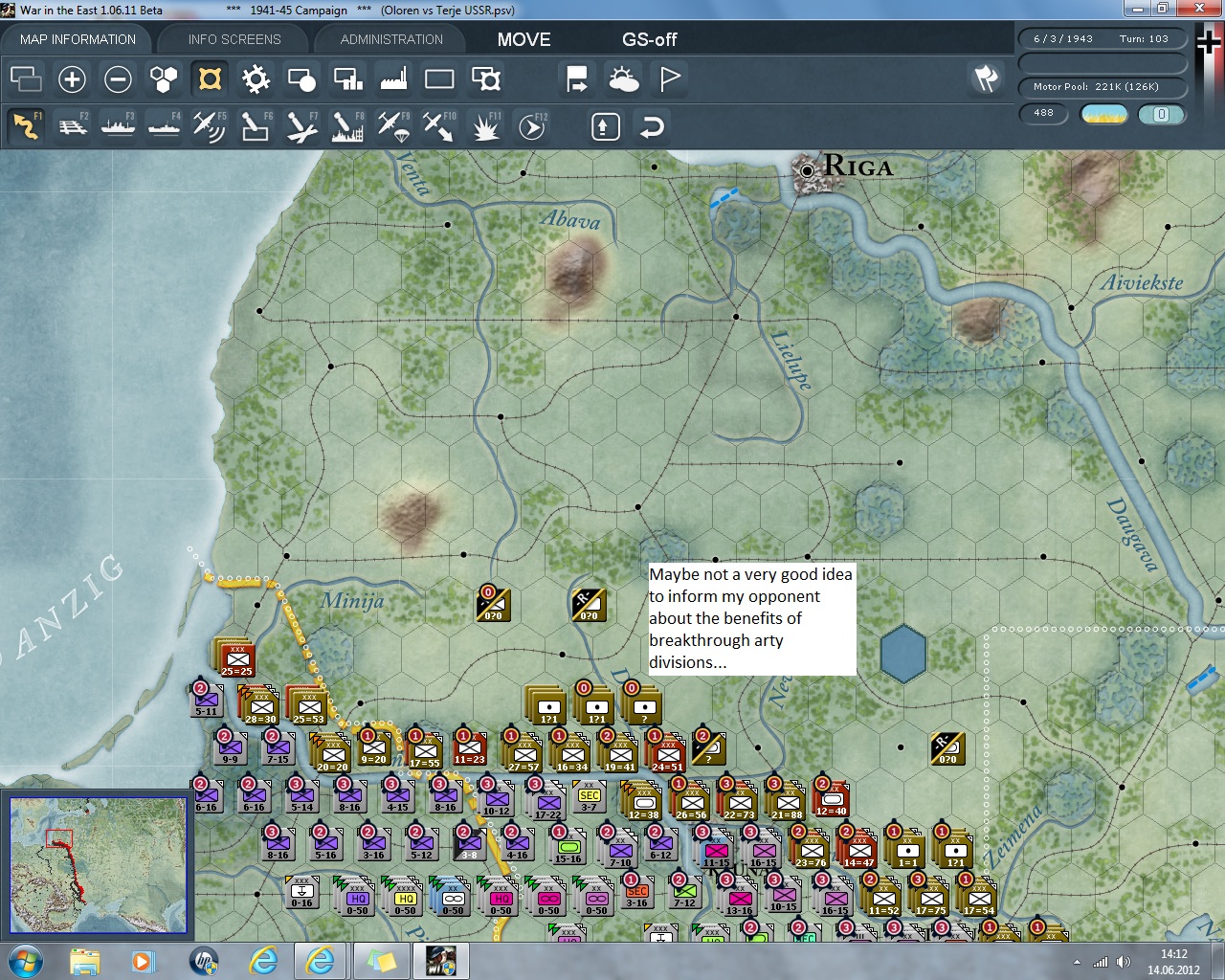Toggle the empty rectangle overlay icon

click(x=439, y=78)
